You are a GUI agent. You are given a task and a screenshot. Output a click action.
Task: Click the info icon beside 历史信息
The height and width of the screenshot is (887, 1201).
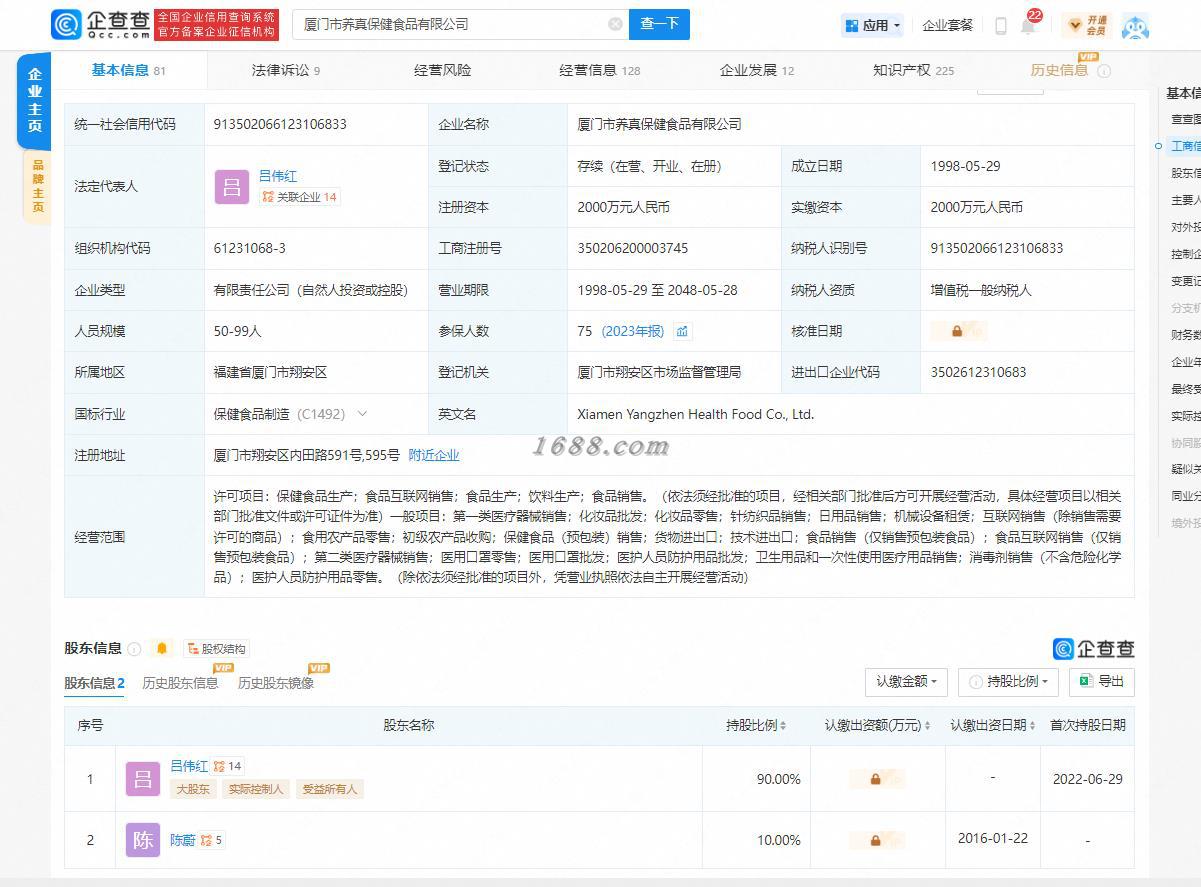click(x=1104, y=71)
